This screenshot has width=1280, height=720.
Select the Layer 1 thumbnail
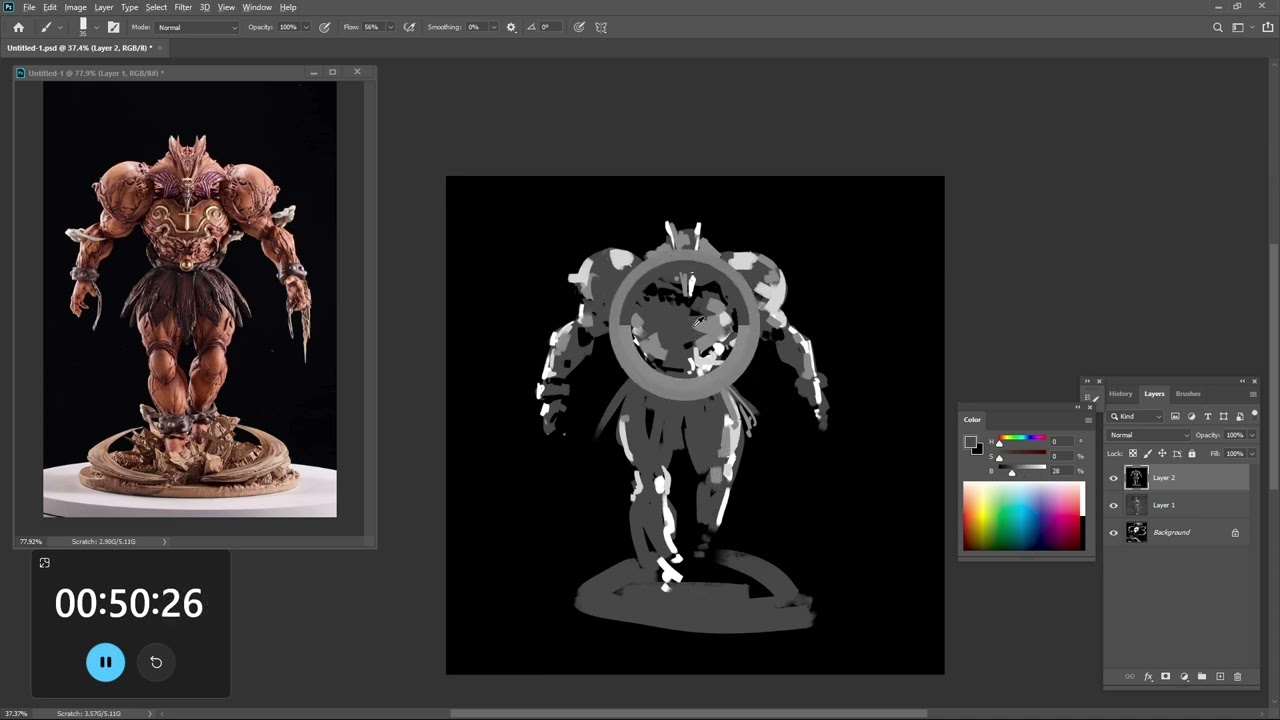1136,505
